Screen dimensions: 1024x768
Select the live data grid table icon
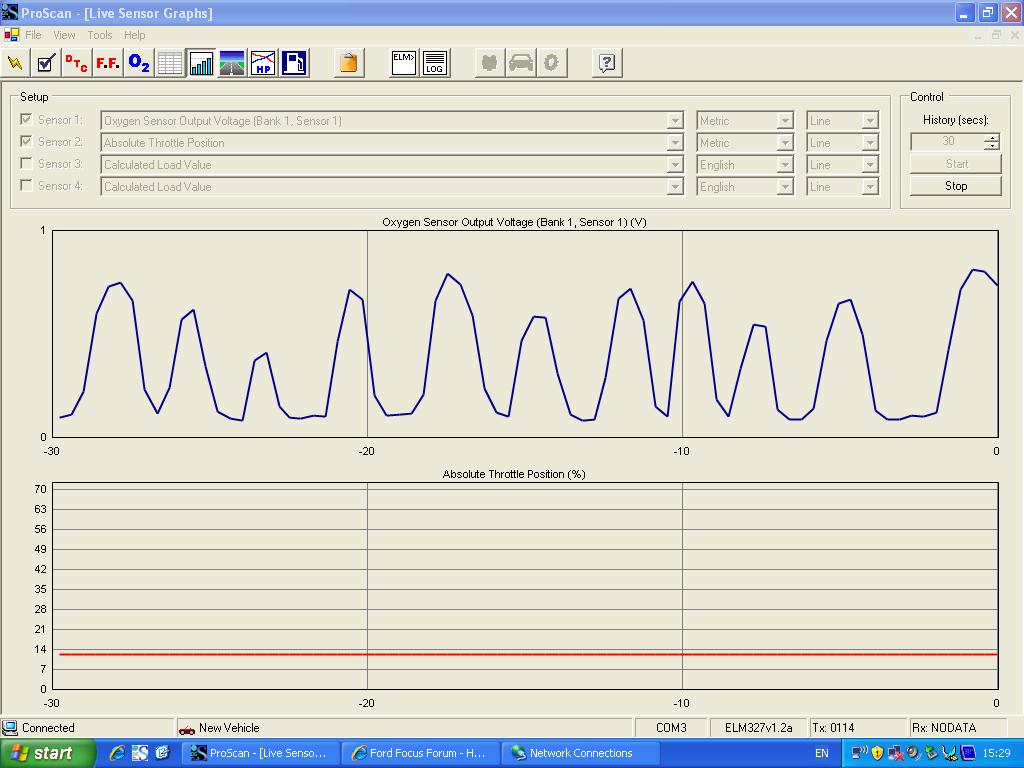pyautogui.click(x=170, y=63)
